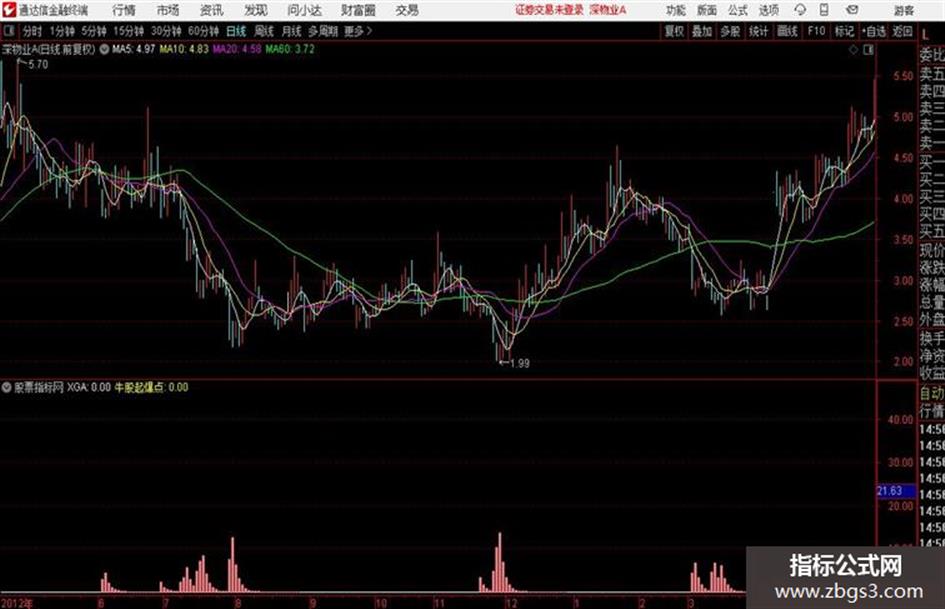Image resolution: width=945 pixels, height=609 pixels.
Task: Open the 交易 menu
Action: click(407, 10)
